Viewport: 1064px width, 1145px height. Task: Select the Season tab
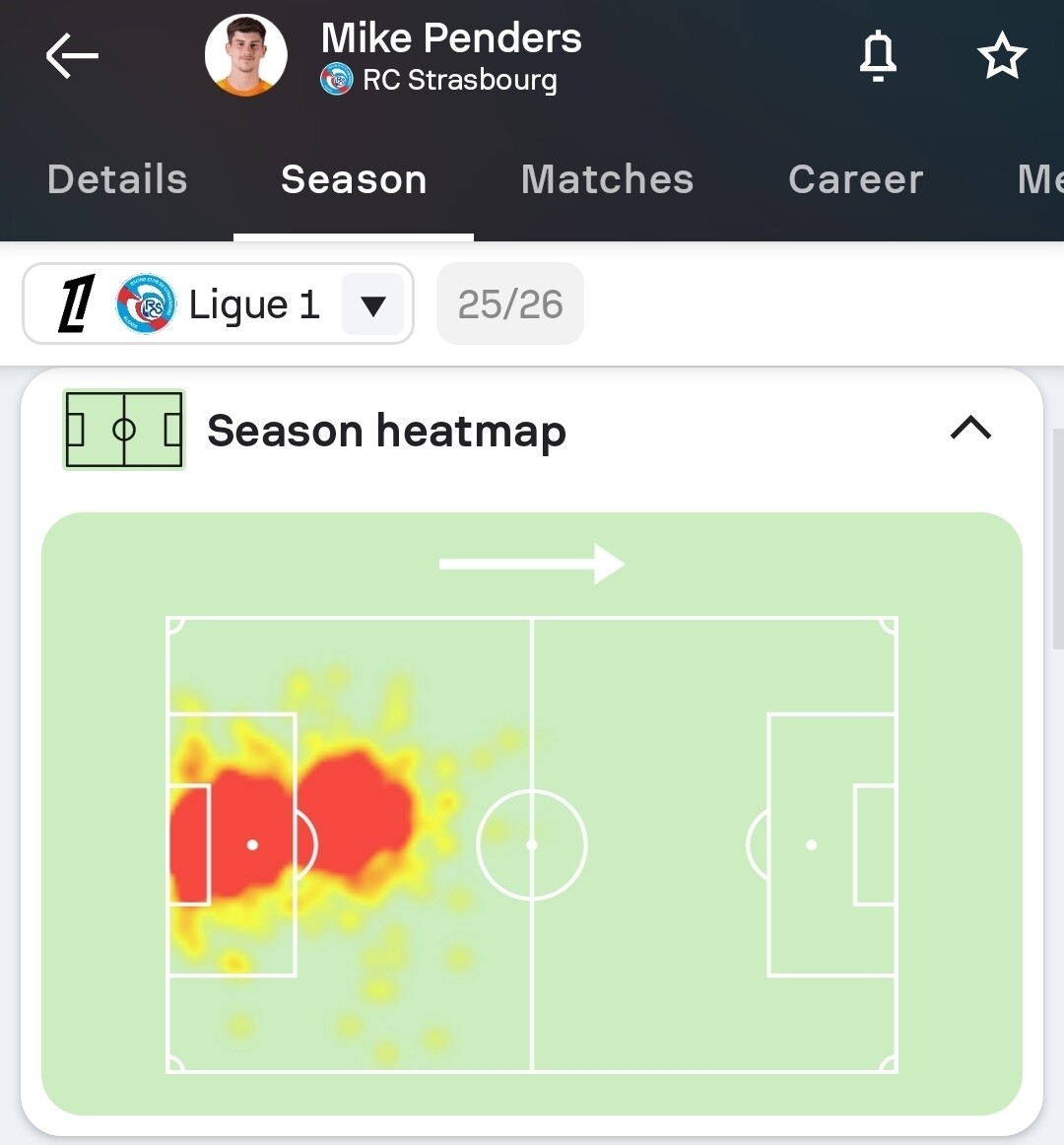tap(354, 179)
